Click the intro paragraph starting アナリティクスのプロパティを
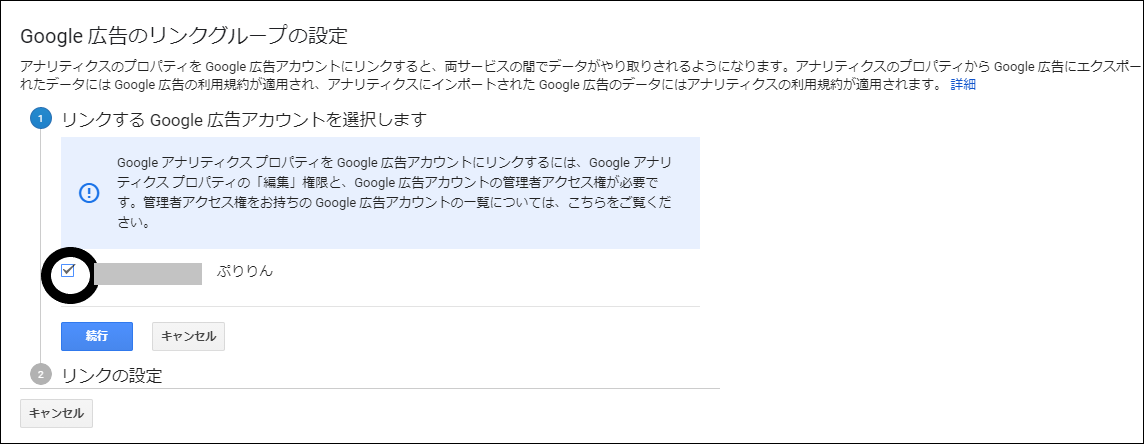The height and width of the screenshot is (444, 1144). click(580, 76)
